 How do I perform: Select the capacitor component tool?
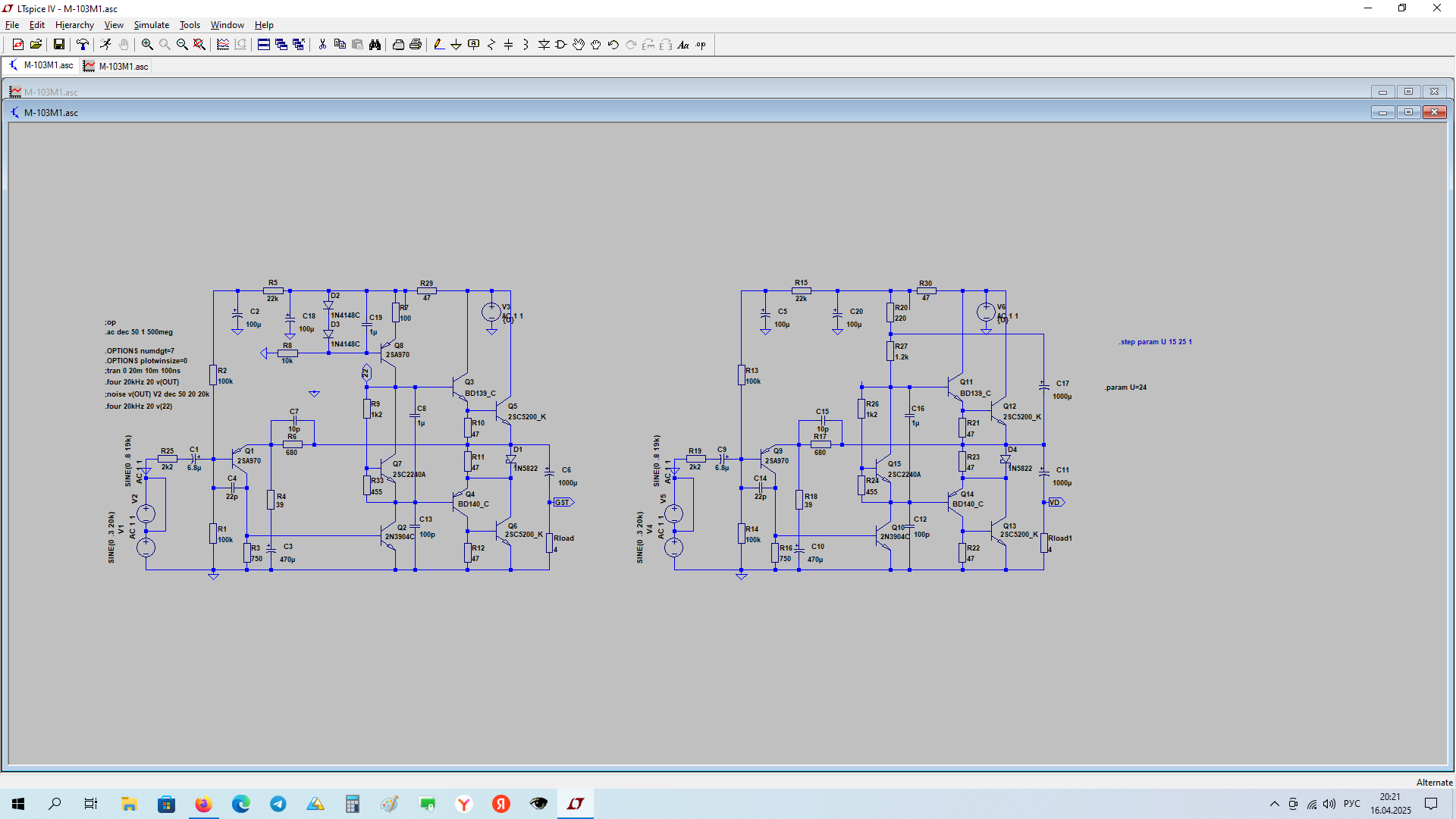[x=508, y=45]
